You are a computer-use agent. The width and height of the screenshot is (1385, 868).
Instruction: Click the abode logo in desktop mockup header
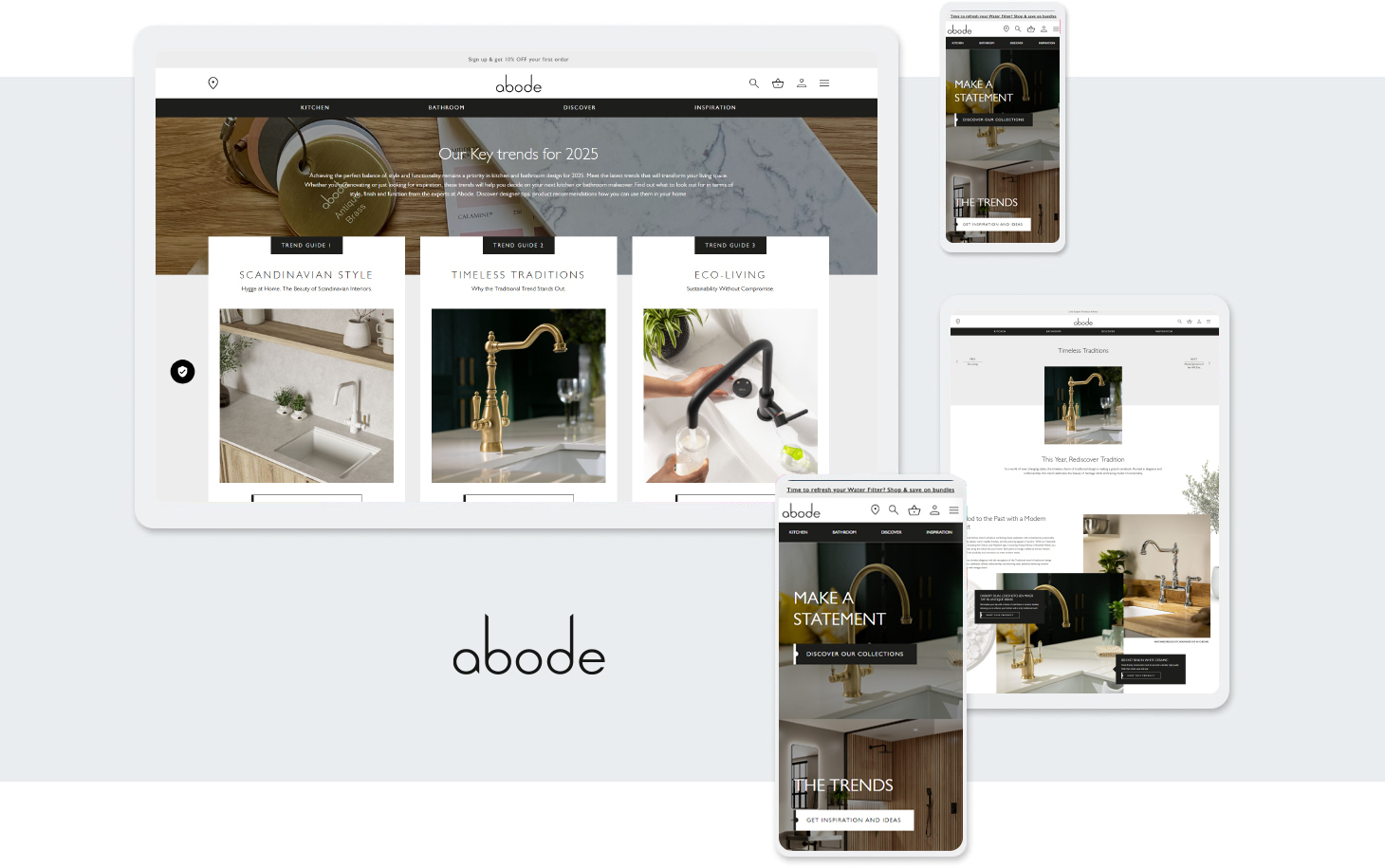518,84
